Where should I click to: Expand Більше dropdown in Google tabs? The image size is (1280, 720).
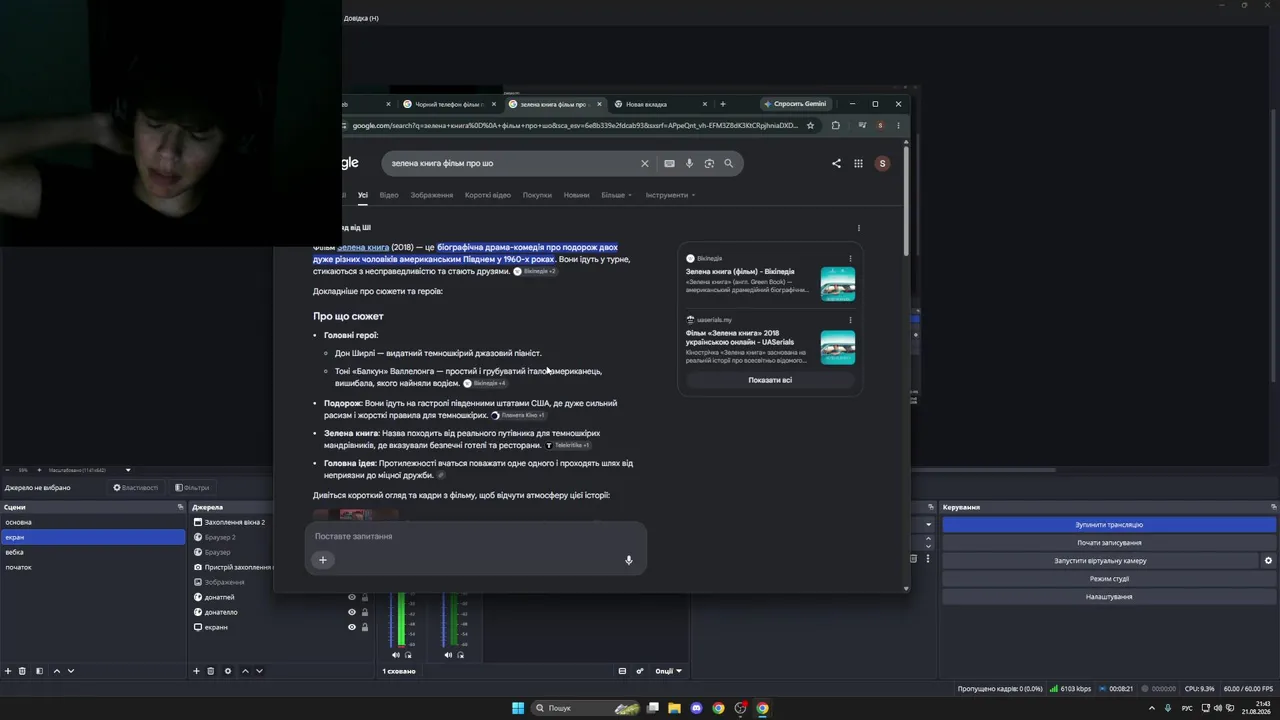(x=616, y=195)
